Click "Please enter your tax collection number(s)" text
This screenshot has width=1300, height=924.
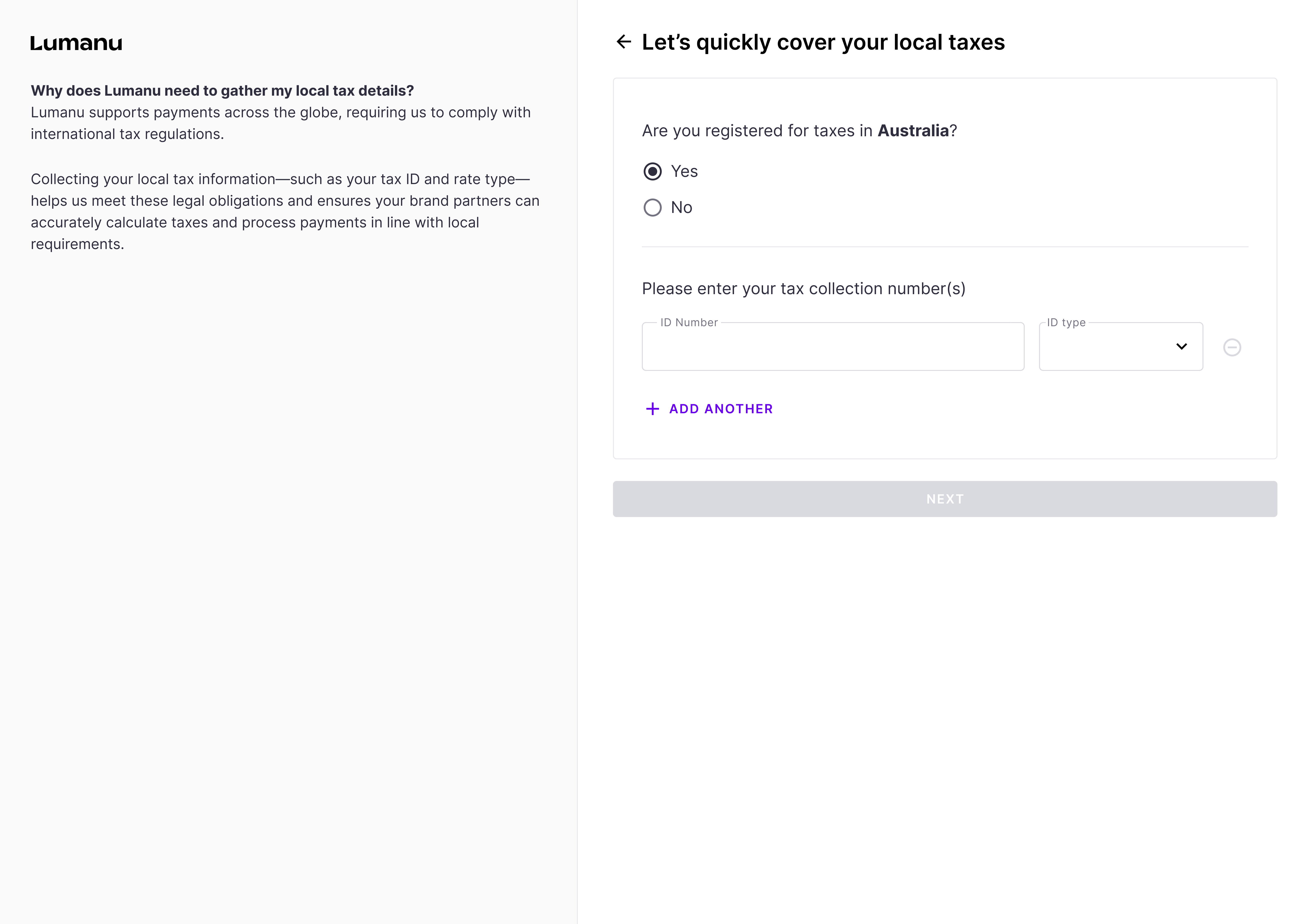tap(803, 289)
